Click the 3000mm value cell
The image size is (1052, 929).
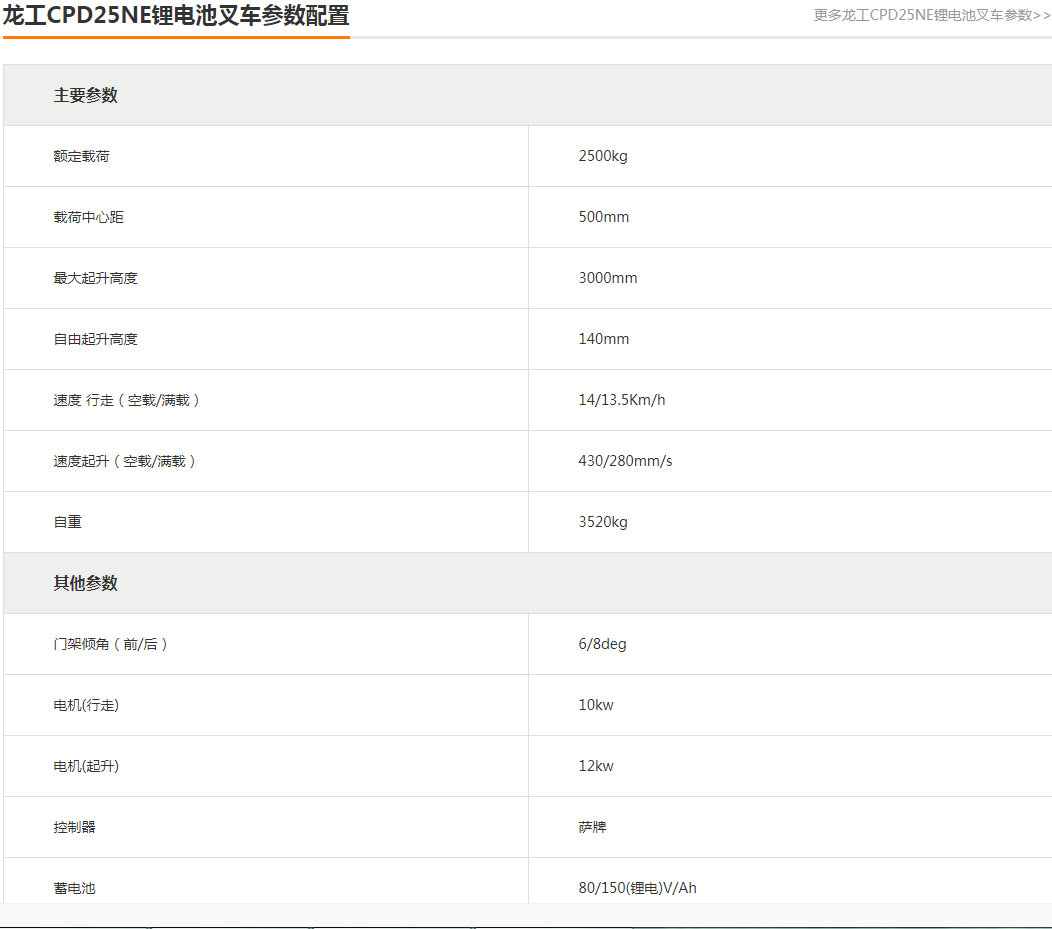coord(608,278)
